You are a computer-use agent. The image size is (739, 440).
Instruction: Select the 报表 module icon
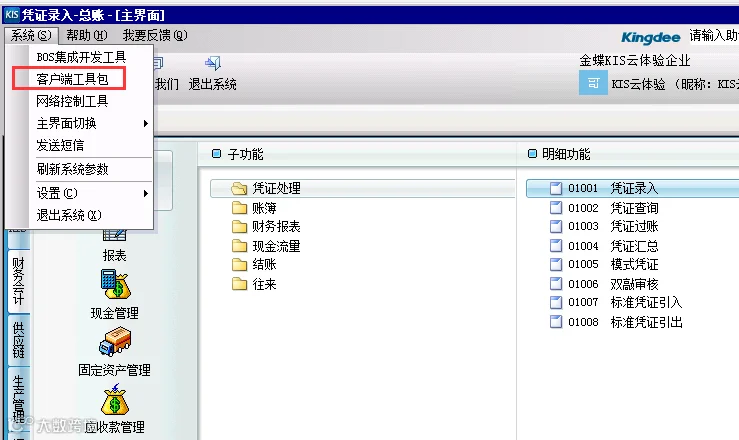pos(115,235)
